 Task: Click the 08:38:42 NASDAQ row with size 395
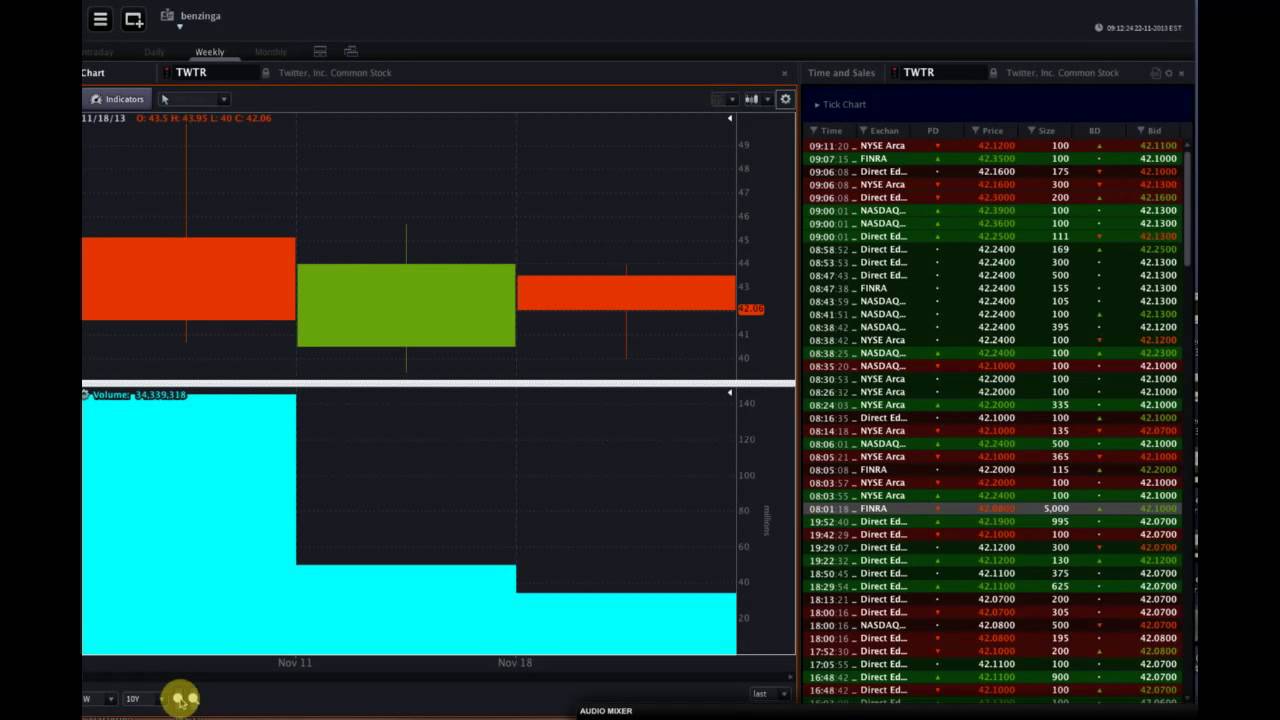tap(994, 327)
